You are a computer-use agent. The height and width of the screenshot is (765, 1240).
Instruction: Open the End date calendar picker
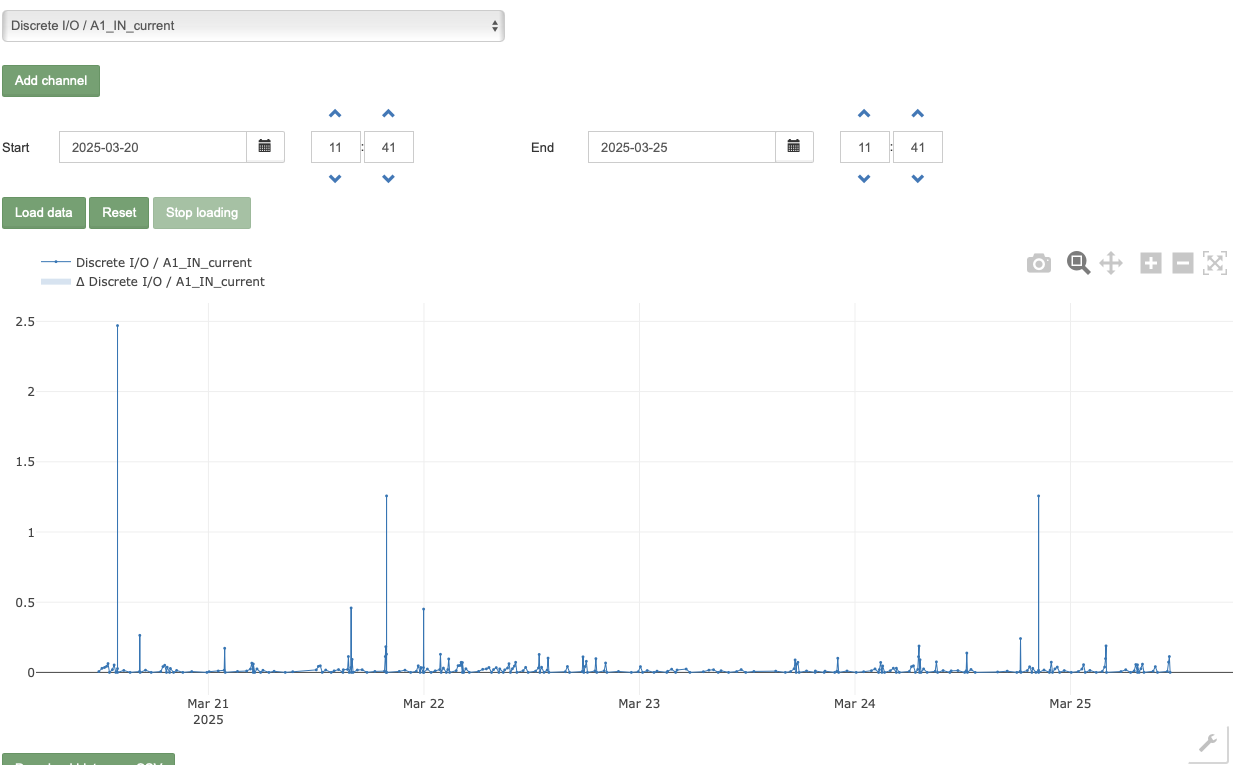pos(794,147)
